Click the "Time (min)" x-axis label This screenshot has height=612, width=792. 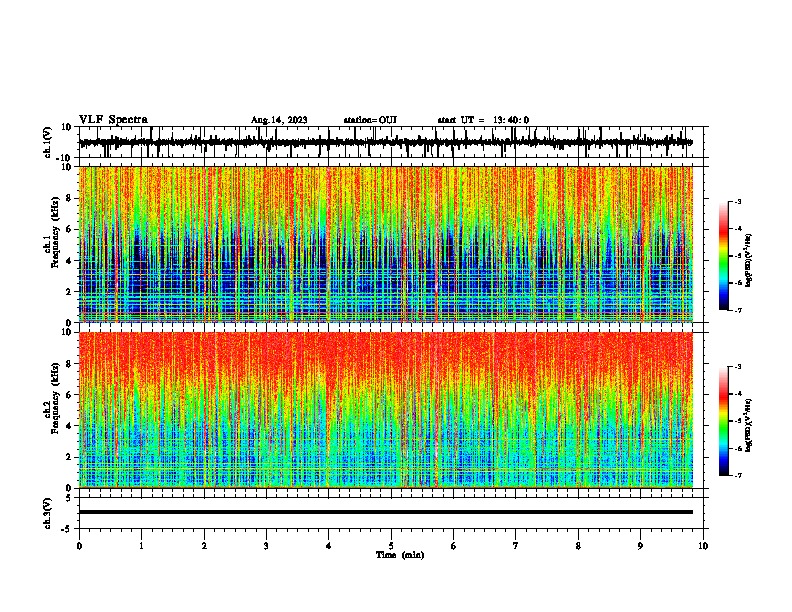click(400, 555)
